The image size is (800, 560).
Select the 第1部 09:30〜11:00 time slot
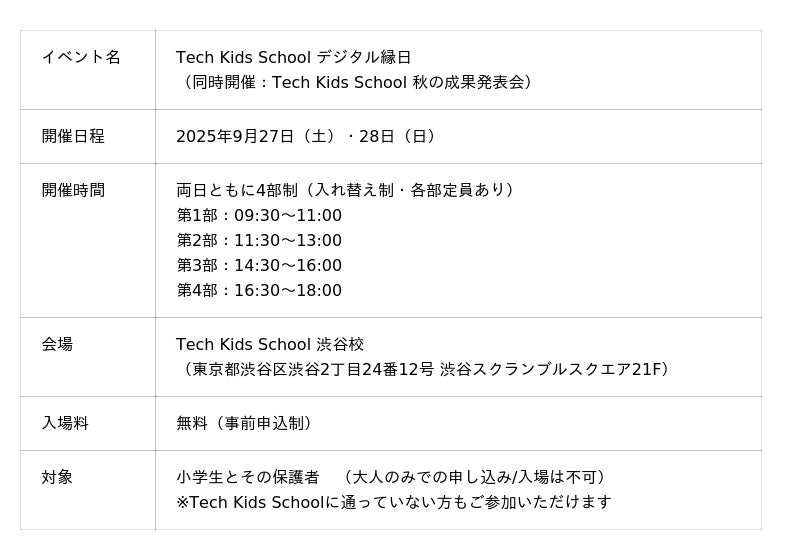[x=259, y=215]
